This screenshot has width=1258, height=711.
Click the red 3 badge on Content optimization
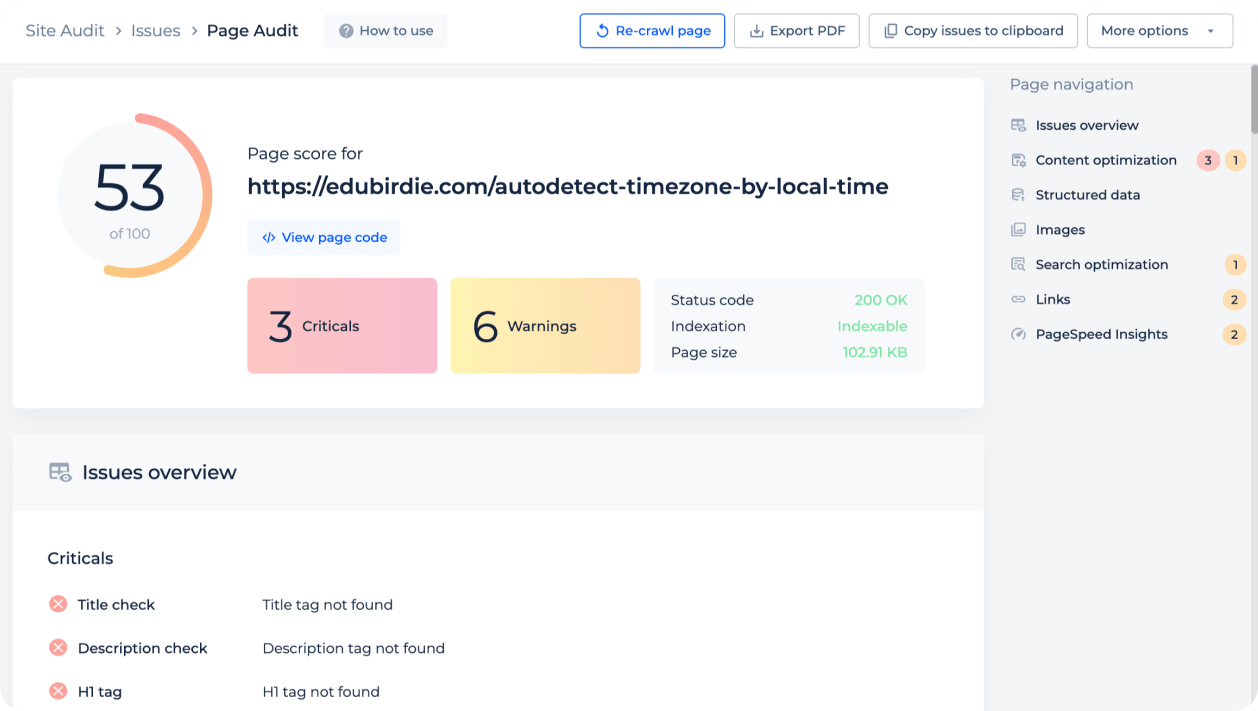[x=1208, y=160]
